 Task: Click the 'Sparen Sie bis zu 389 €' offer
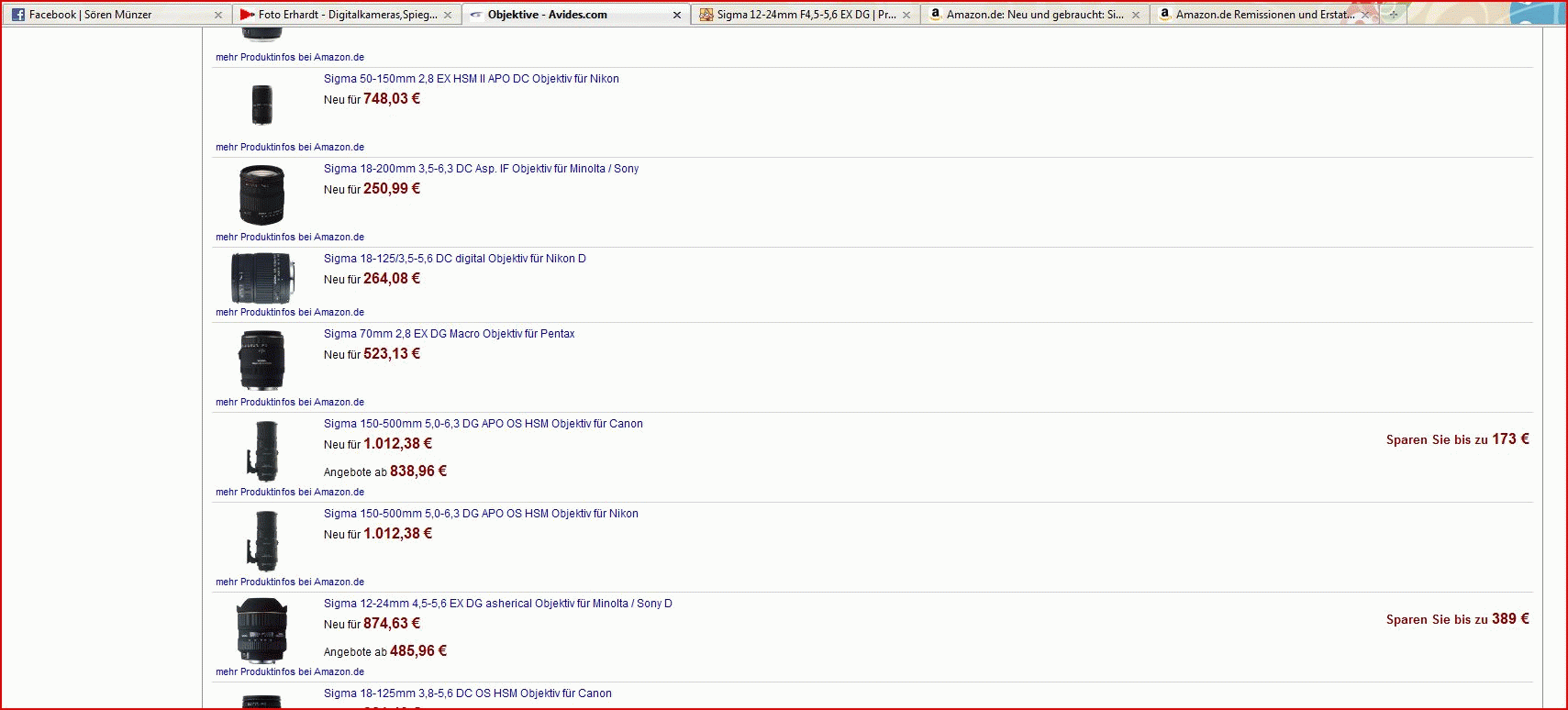pyautogui.click(x=1457, y=619)
